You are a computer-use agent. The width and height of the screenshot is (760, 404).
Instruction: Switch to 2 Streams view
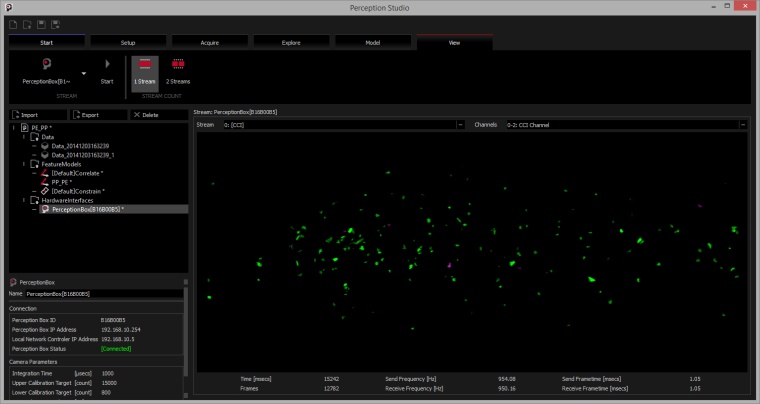point(178,71)
